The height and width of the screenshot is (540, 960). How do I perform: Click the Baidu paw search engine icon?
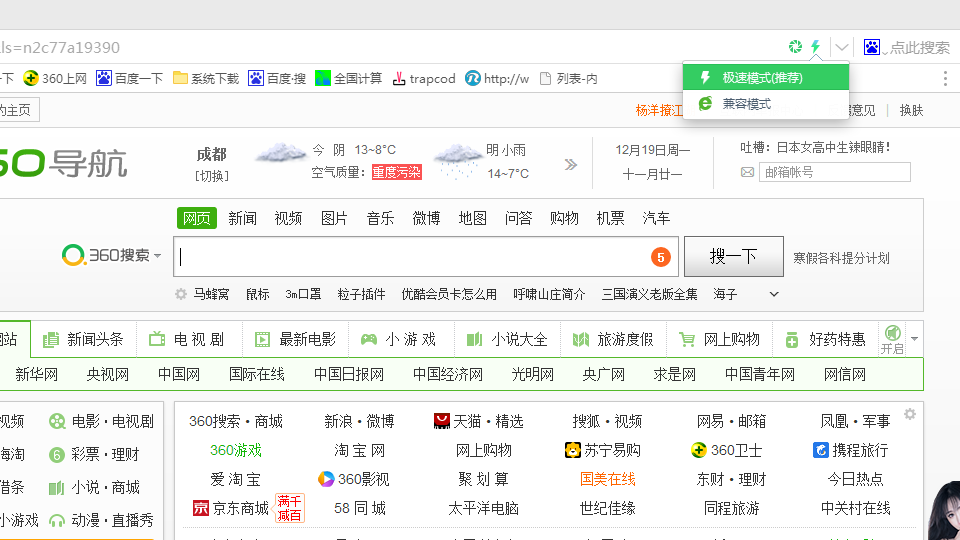coord(872,47)
